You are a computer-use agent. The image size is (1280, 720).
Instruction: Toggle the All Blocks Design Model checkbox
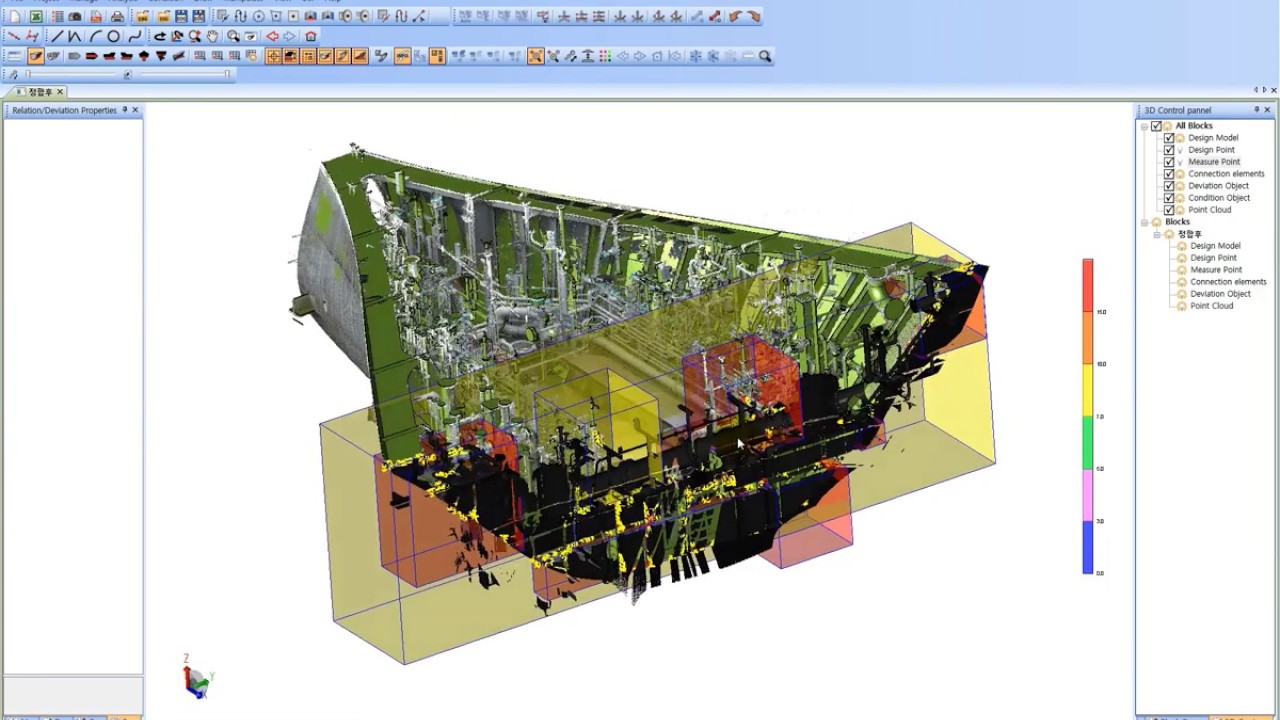(x=1168, y=138)
